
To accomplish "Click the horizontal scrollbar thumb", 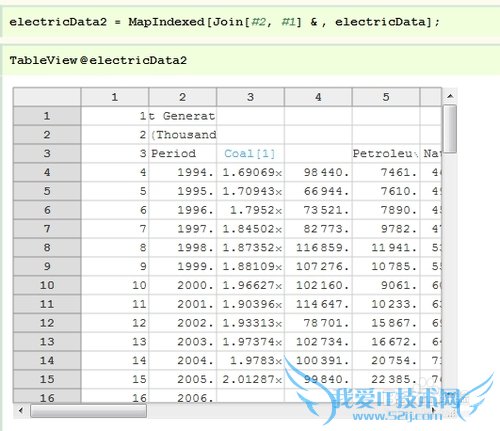I will pos(88,411).
